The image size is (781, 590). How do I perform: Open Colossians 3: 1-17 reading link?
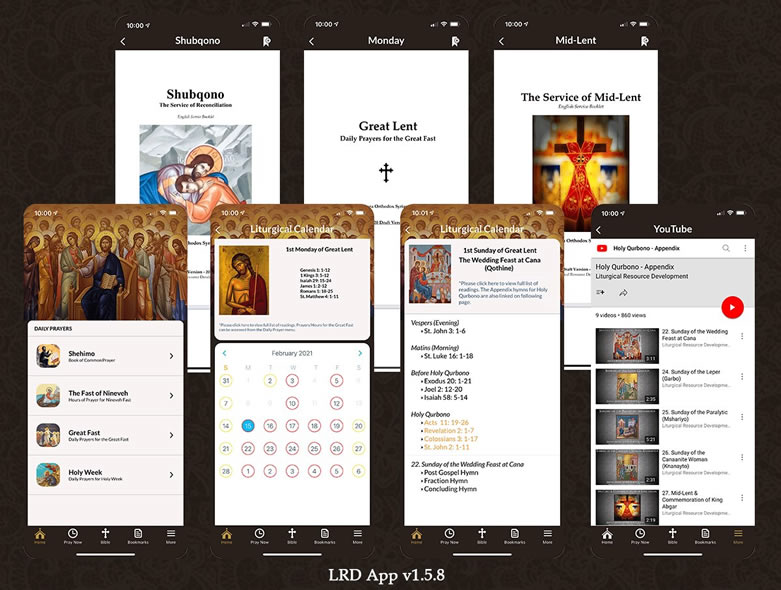pyautogui.click(x=451, y=439)
